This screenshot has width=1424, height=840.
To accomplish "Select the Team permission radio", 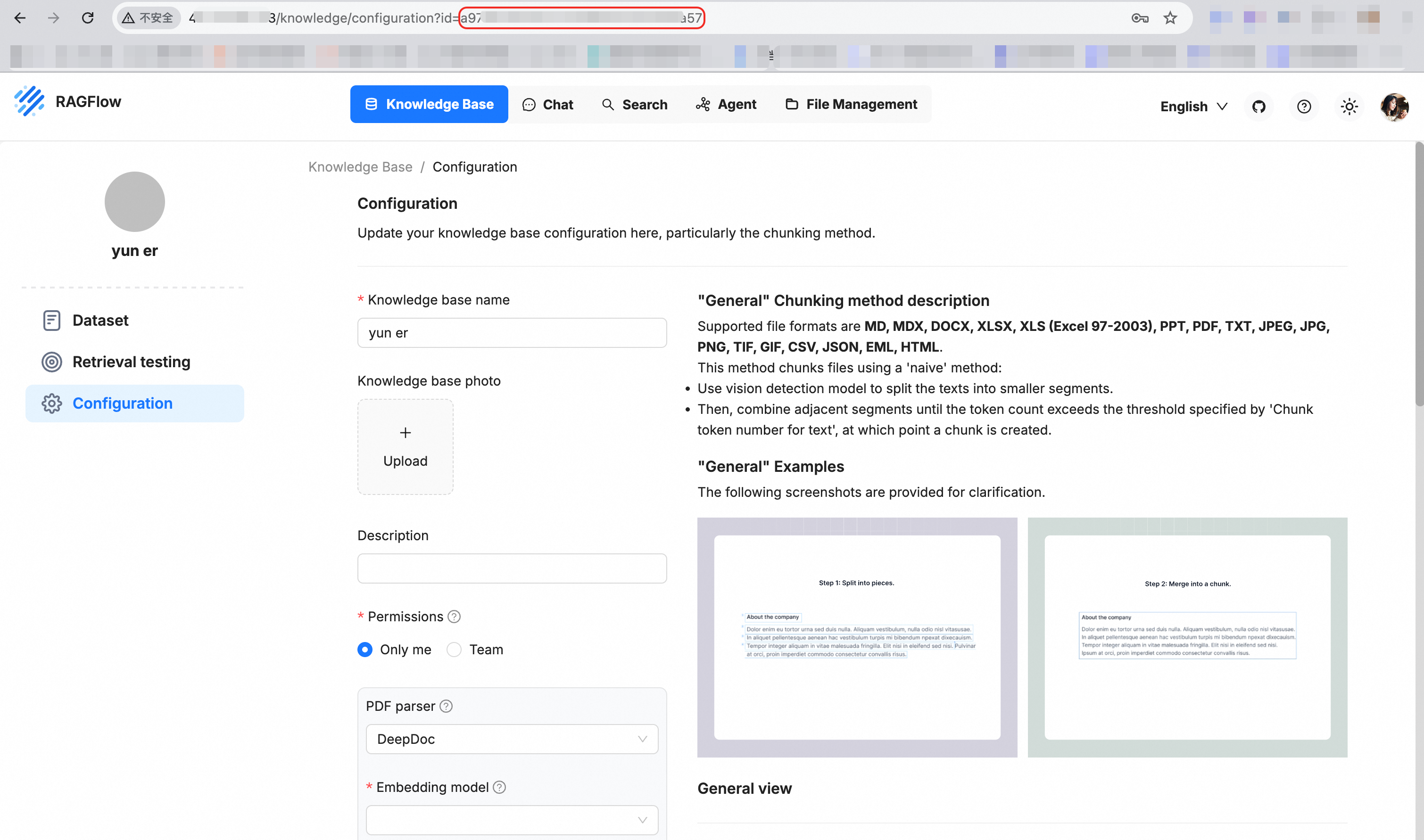I will pyautogui.click(x=454, y=649).
